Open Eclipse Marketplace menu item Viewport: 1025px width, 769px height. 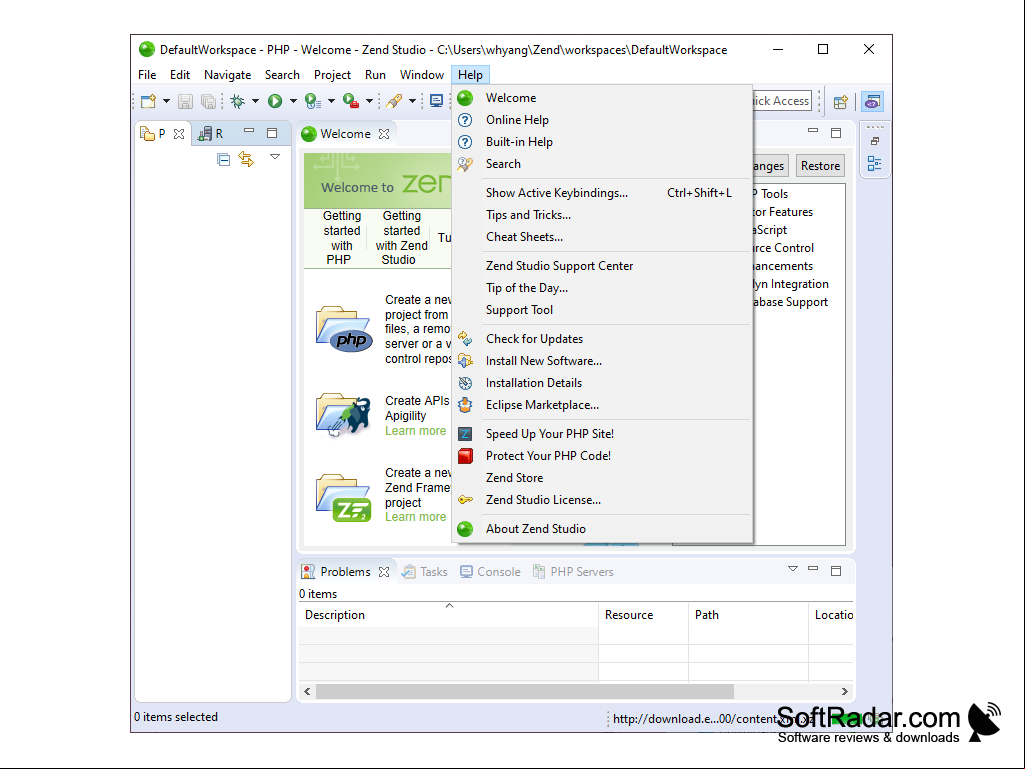[601, 405]
